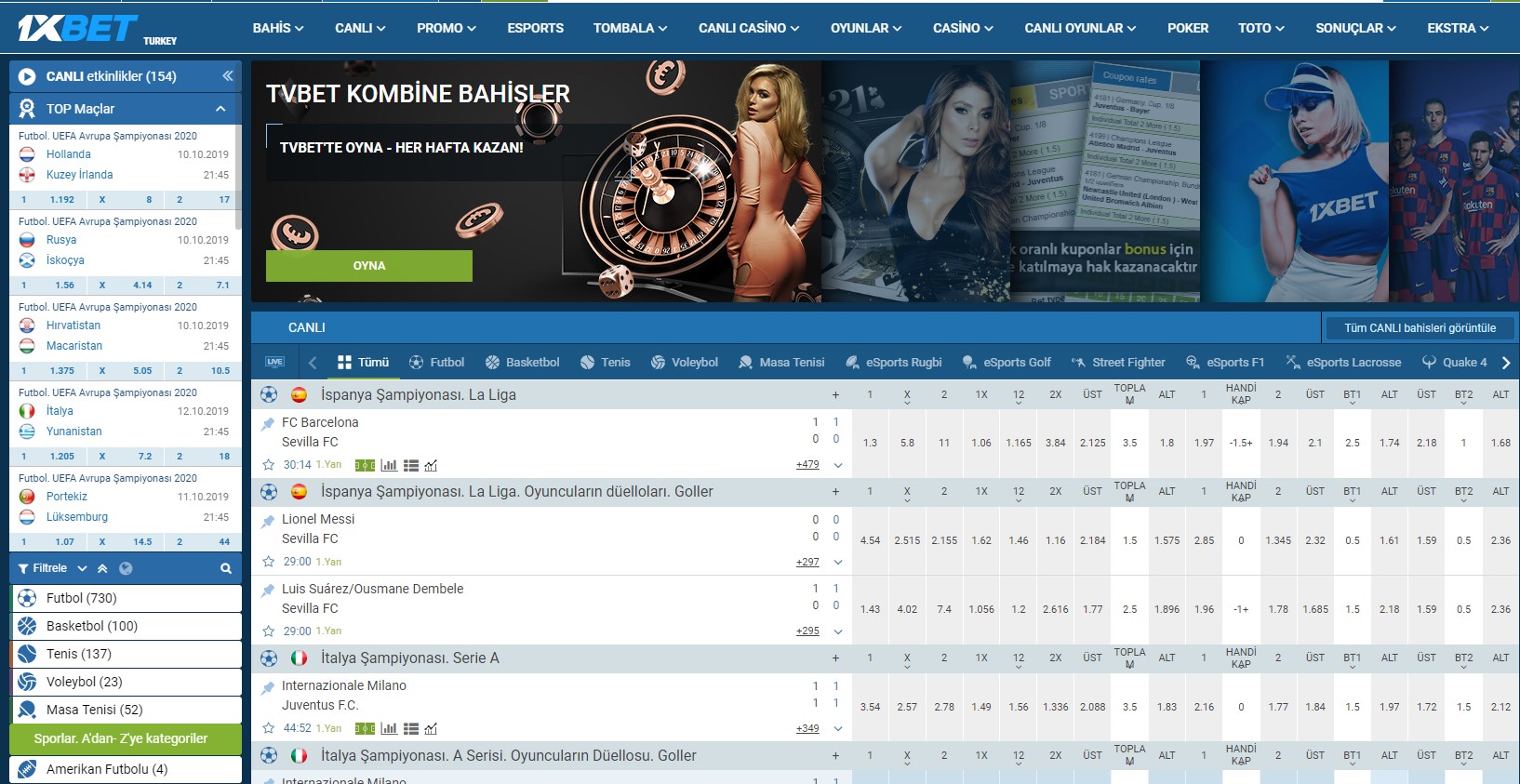1520x784 pixels.
Task: Expand more markets for FC Barcelona match chevron
Action: pyautogui.click(x=837, y=465)
